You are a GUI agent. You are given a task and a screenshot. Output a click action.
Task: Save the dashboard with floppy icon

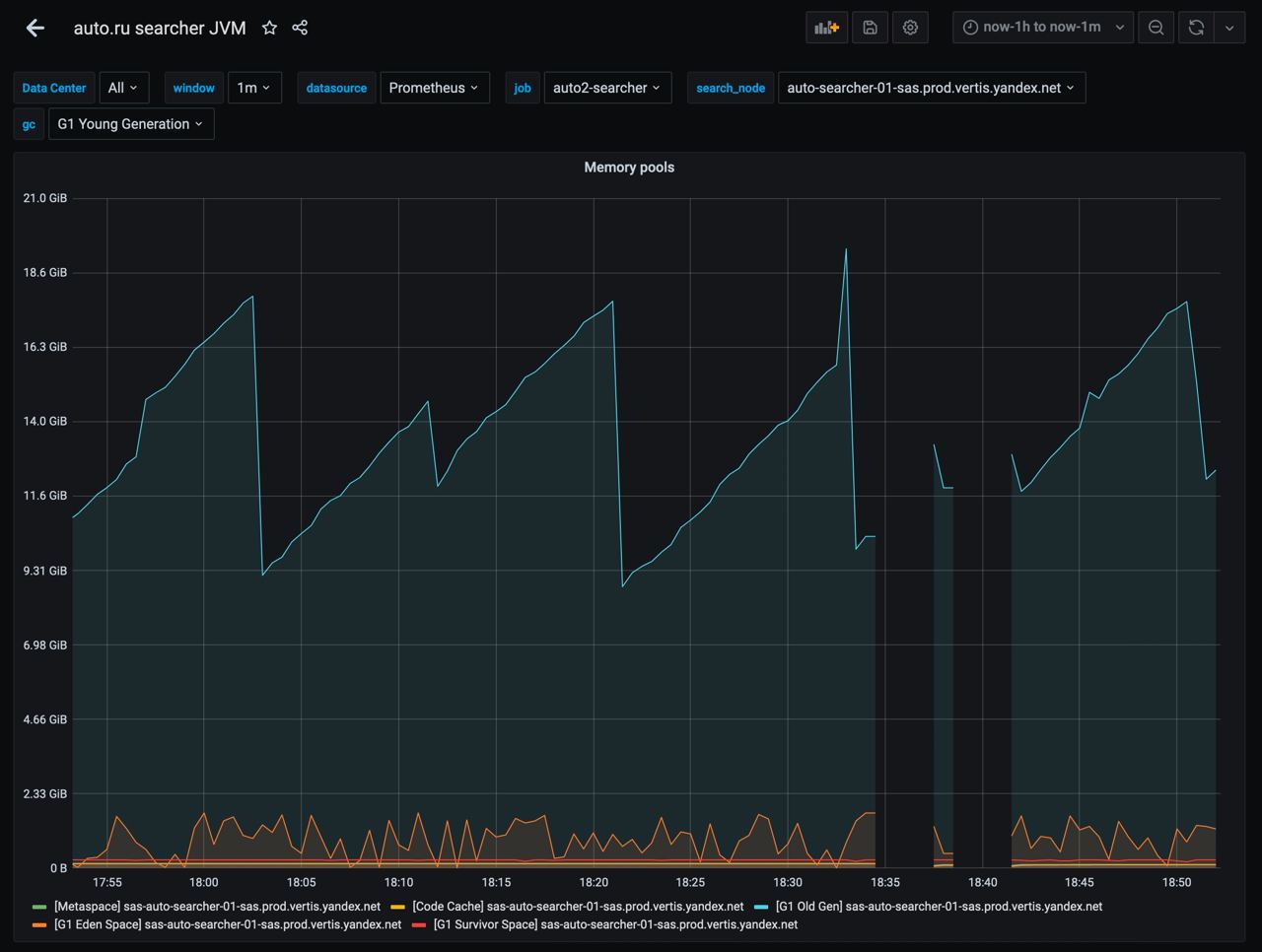coord(870,28)
